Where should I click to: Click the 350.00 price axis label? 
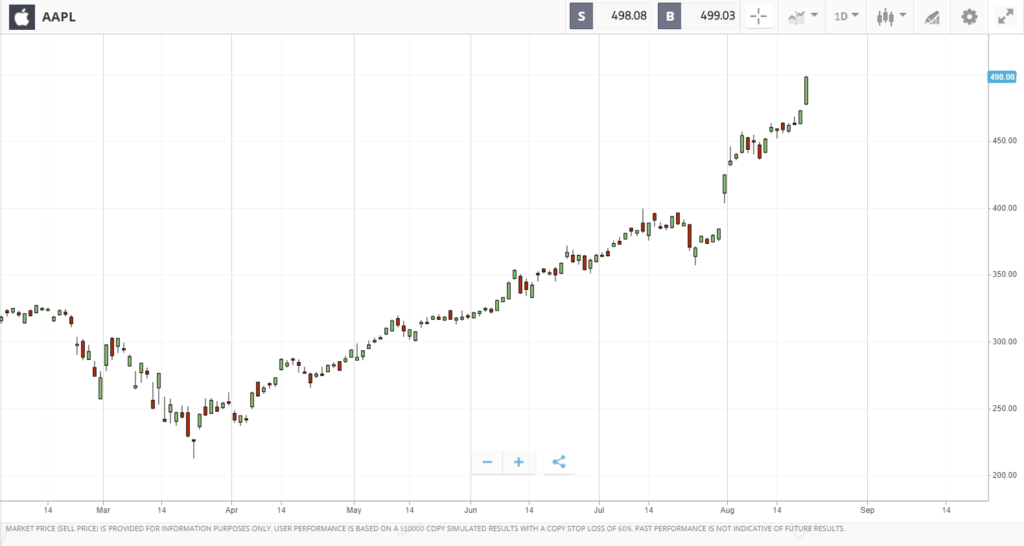[x=1004, y=274]
